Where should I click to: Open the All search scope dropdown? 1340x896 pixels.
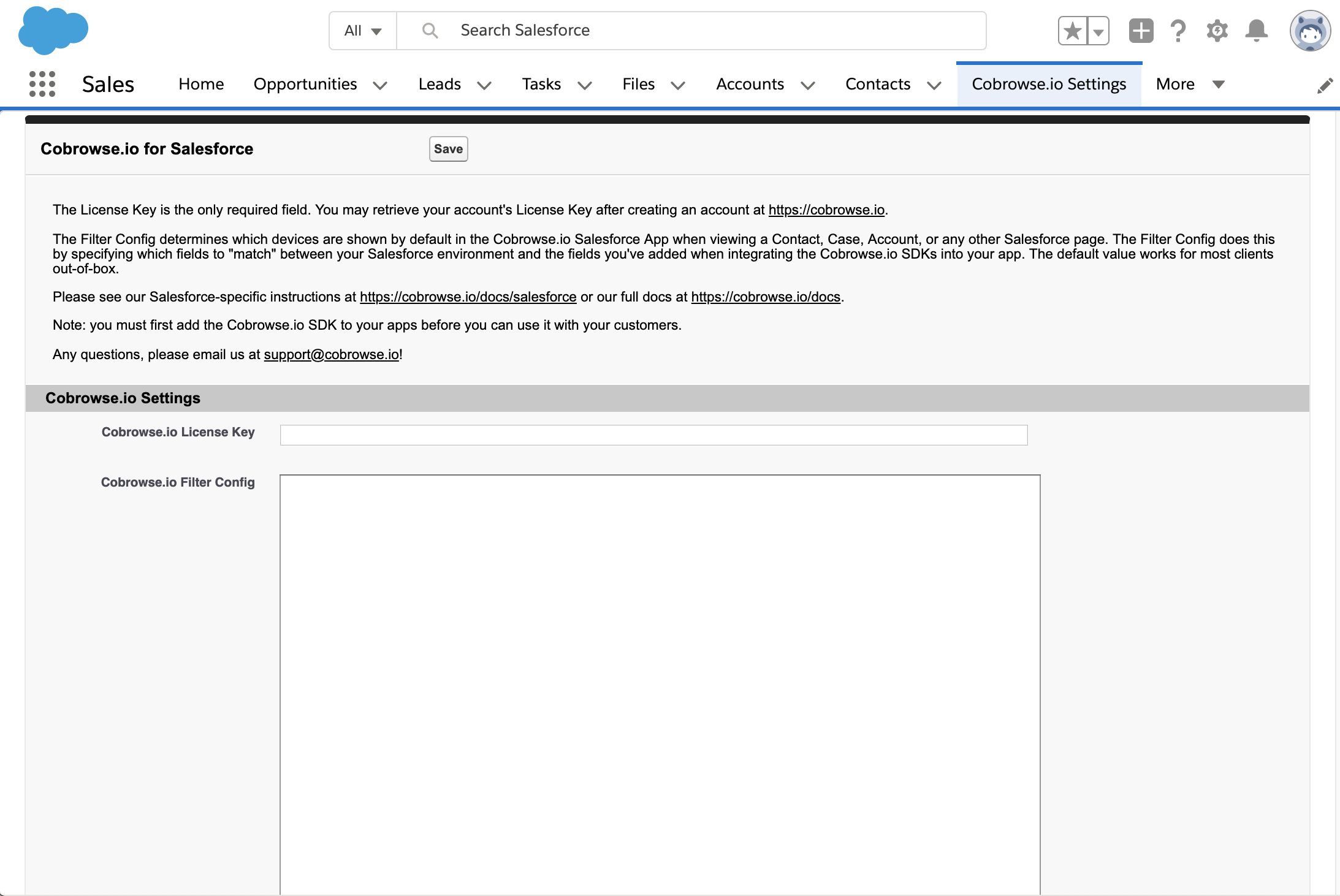pyautogui.click(x=362, y=29)
